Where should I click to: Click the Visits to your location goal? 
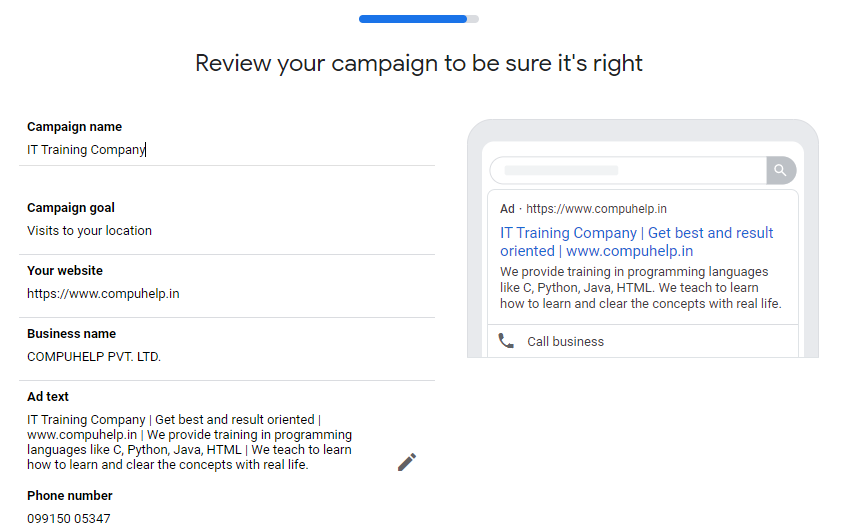point(89,231)
